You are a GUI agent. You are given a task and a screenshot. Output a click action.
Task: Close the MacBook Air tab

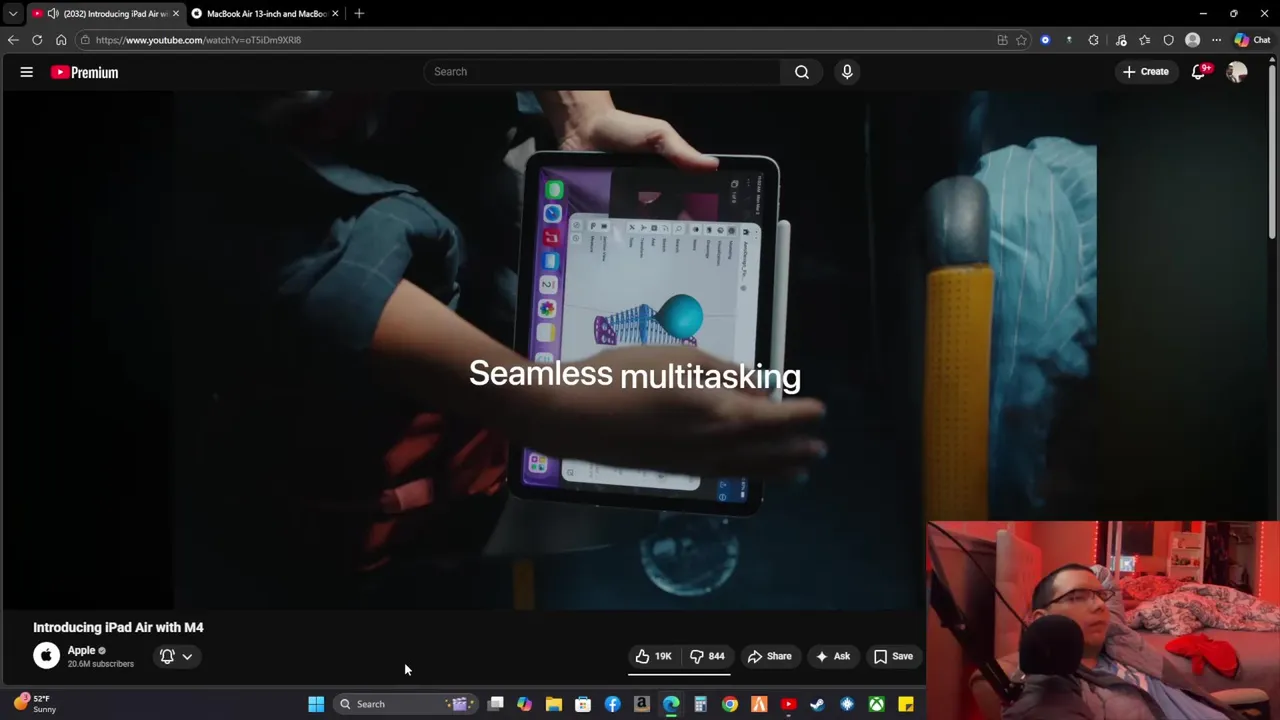(335, 13)
